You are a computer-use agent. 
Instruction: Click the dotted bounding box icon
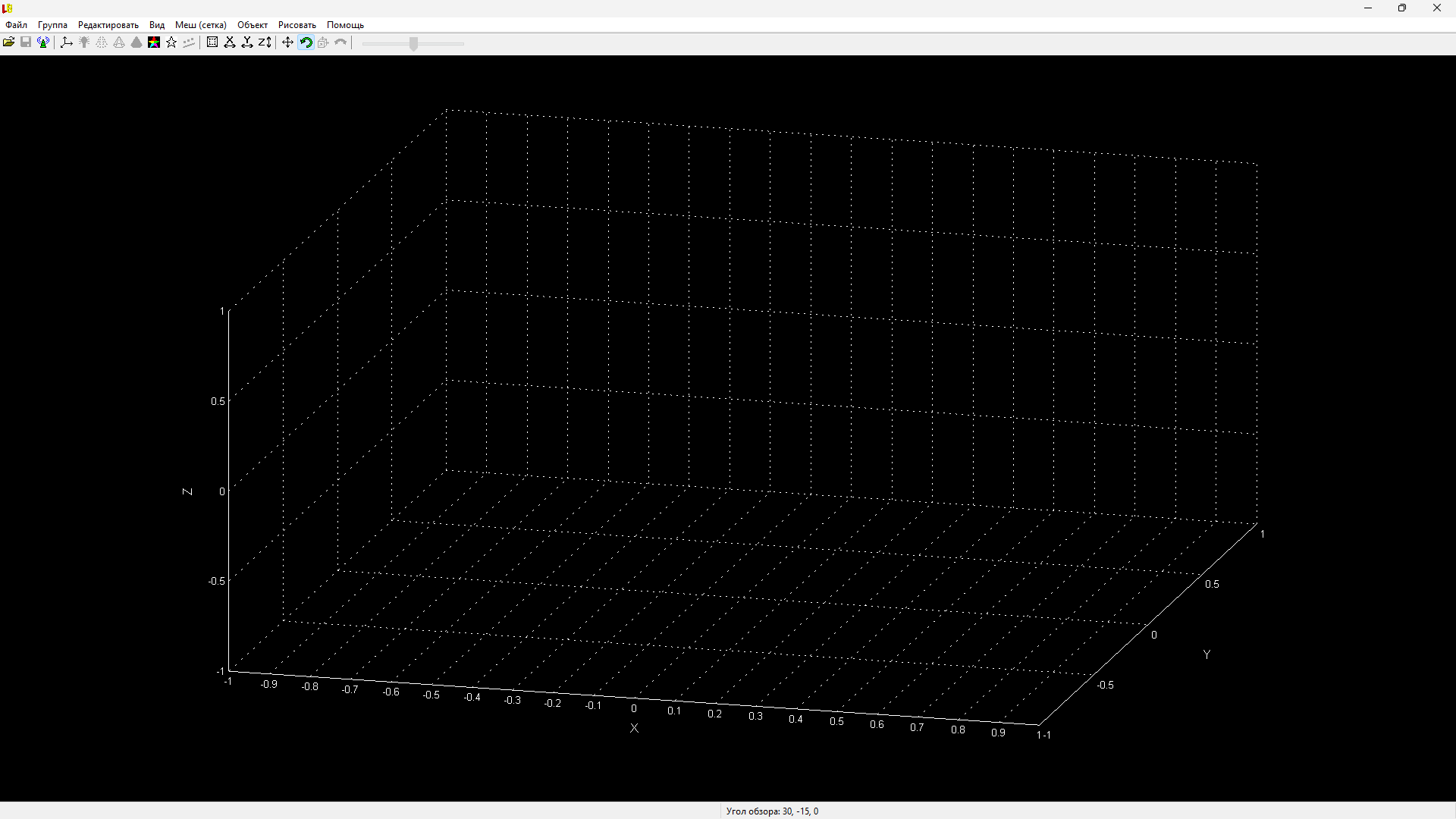pyautogui.click(x=212, y=42)
